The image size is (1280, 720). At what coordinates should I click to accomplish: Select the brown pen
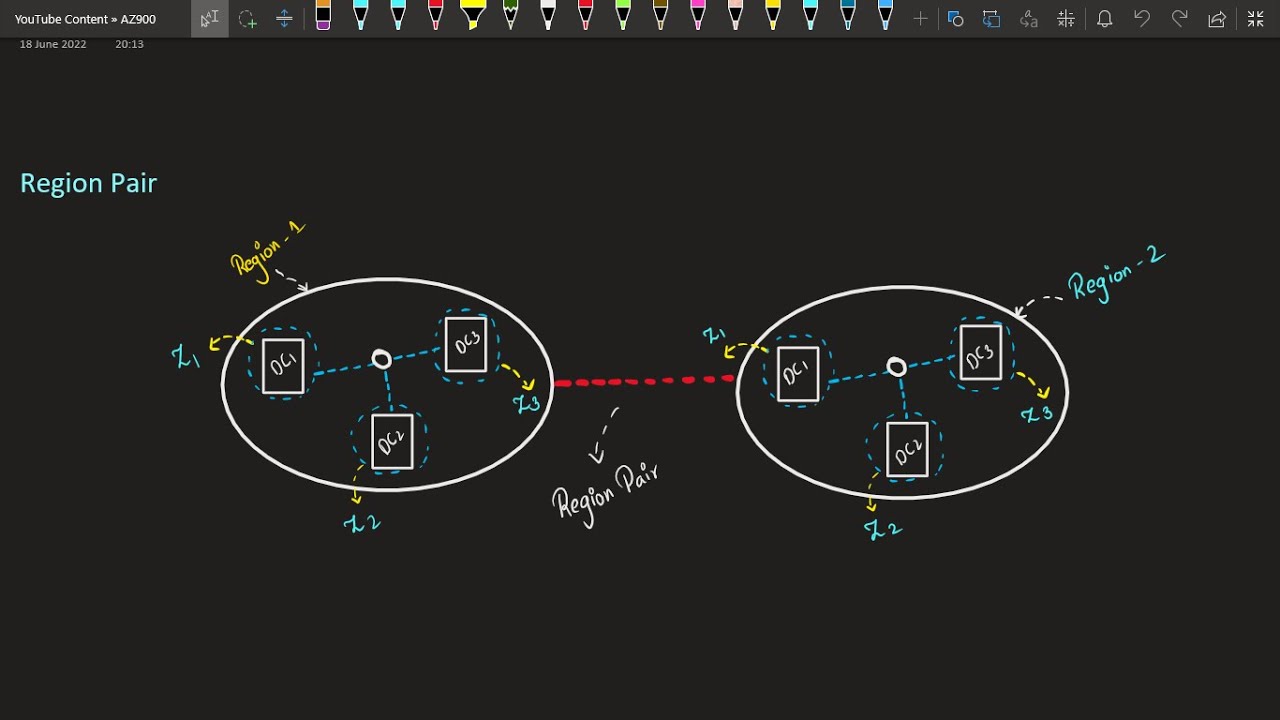(x=661, y=16)
